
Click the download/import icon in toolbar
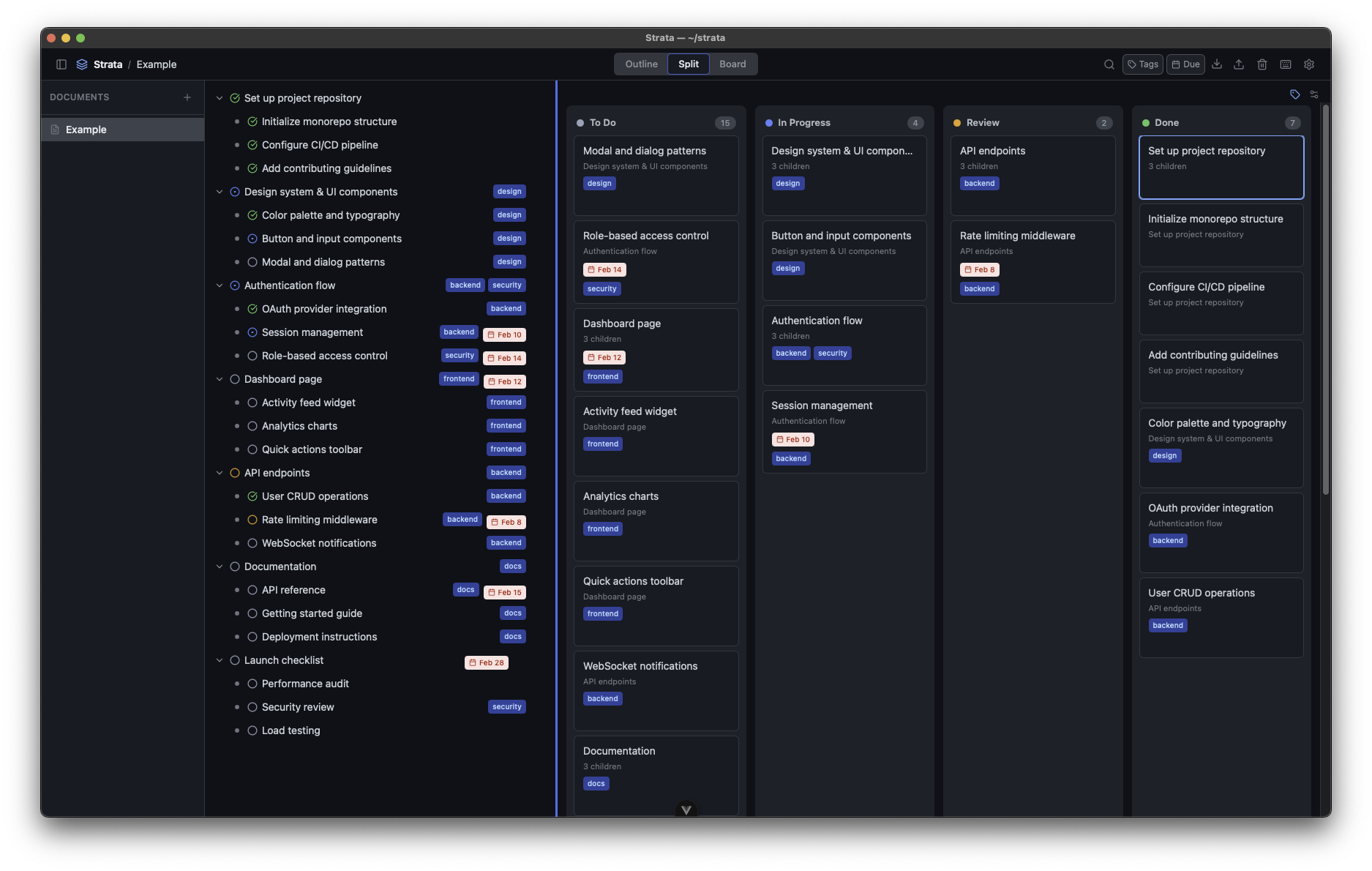click(x=1217, y=64)
